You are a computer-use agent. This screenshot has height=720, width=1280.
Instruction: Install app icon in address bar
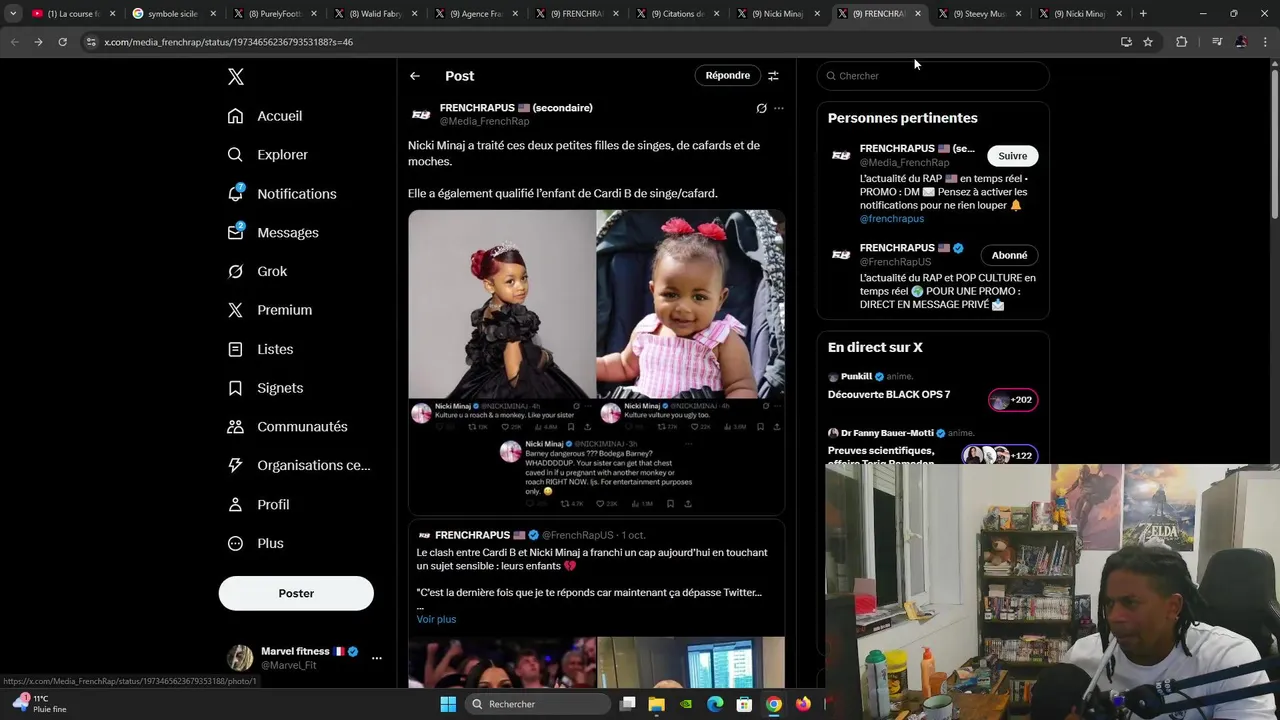(1126, 42)
